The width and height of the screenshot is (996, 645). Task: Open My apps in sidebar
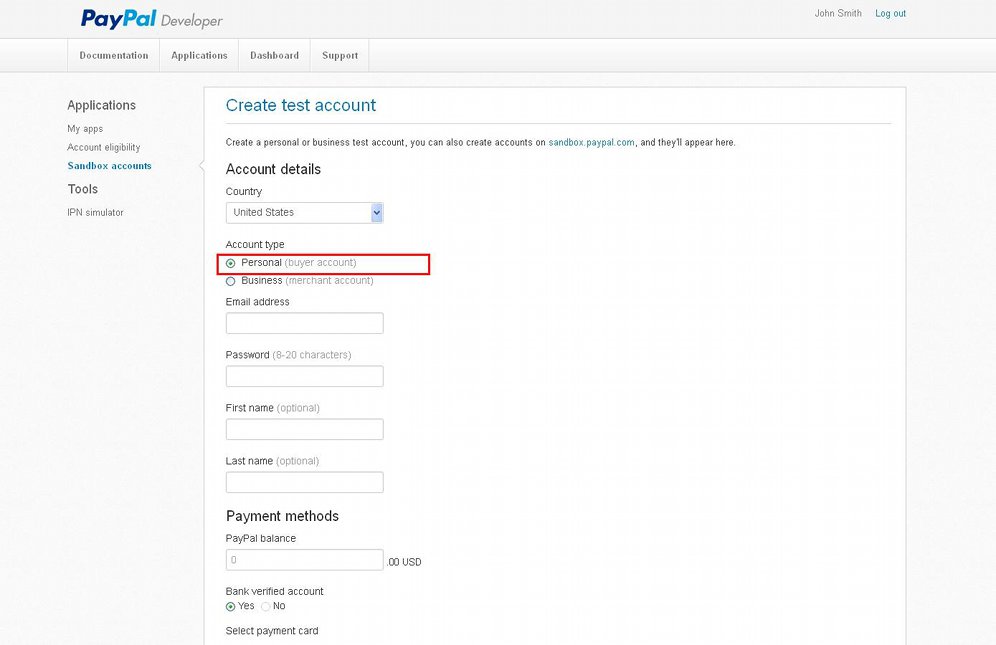85,128
